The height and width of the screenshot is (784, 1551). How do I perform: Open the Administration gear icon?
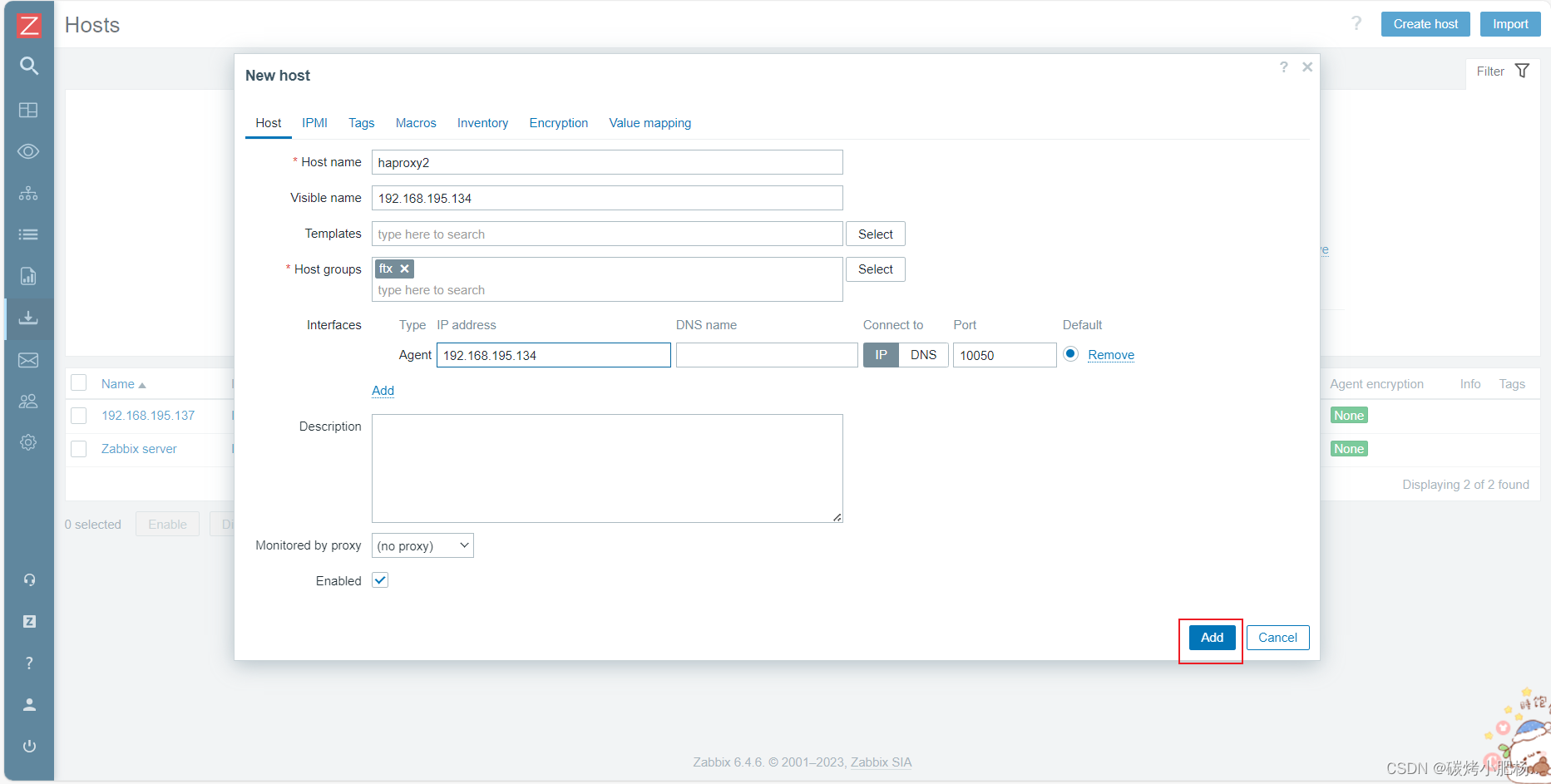click(x=29, y=442)
